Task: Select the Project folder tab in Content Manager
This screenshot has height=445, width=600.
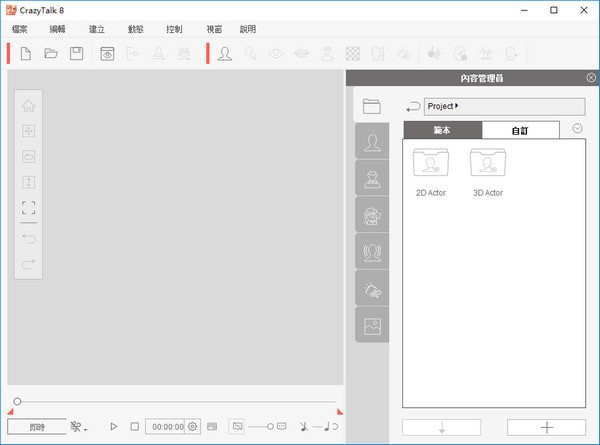Action: 372,106
